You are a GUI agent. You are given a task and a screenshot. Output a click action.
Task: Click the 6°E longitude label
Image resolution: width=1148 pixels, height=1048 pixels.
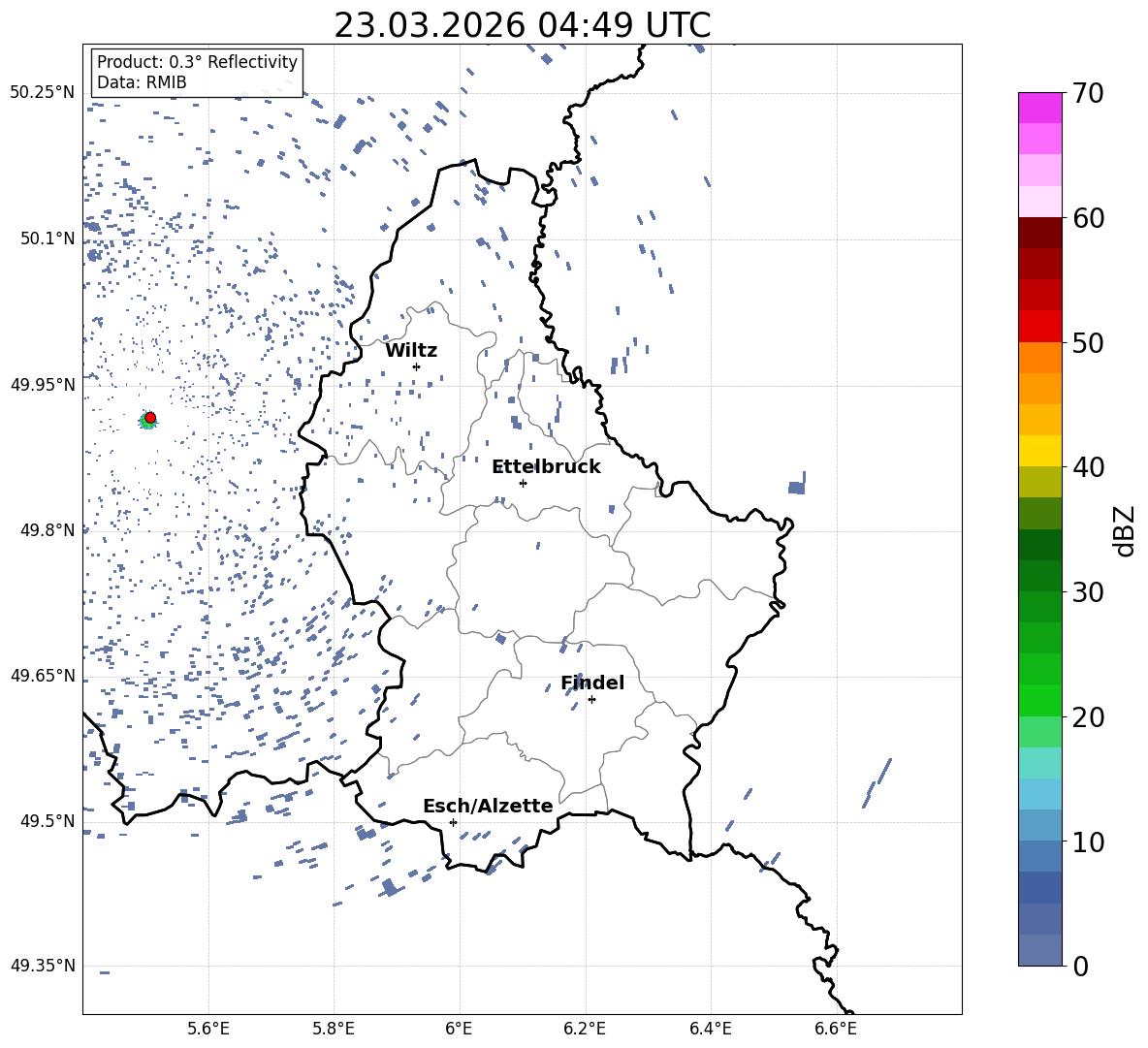pos(459,1029)
